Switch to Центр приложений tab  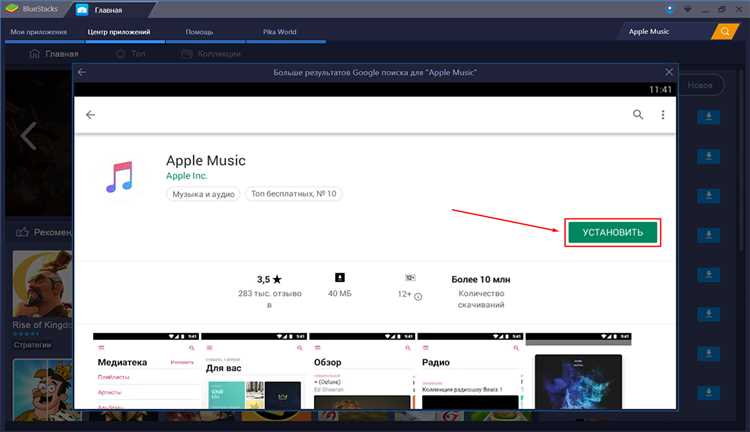coord(119,32)
